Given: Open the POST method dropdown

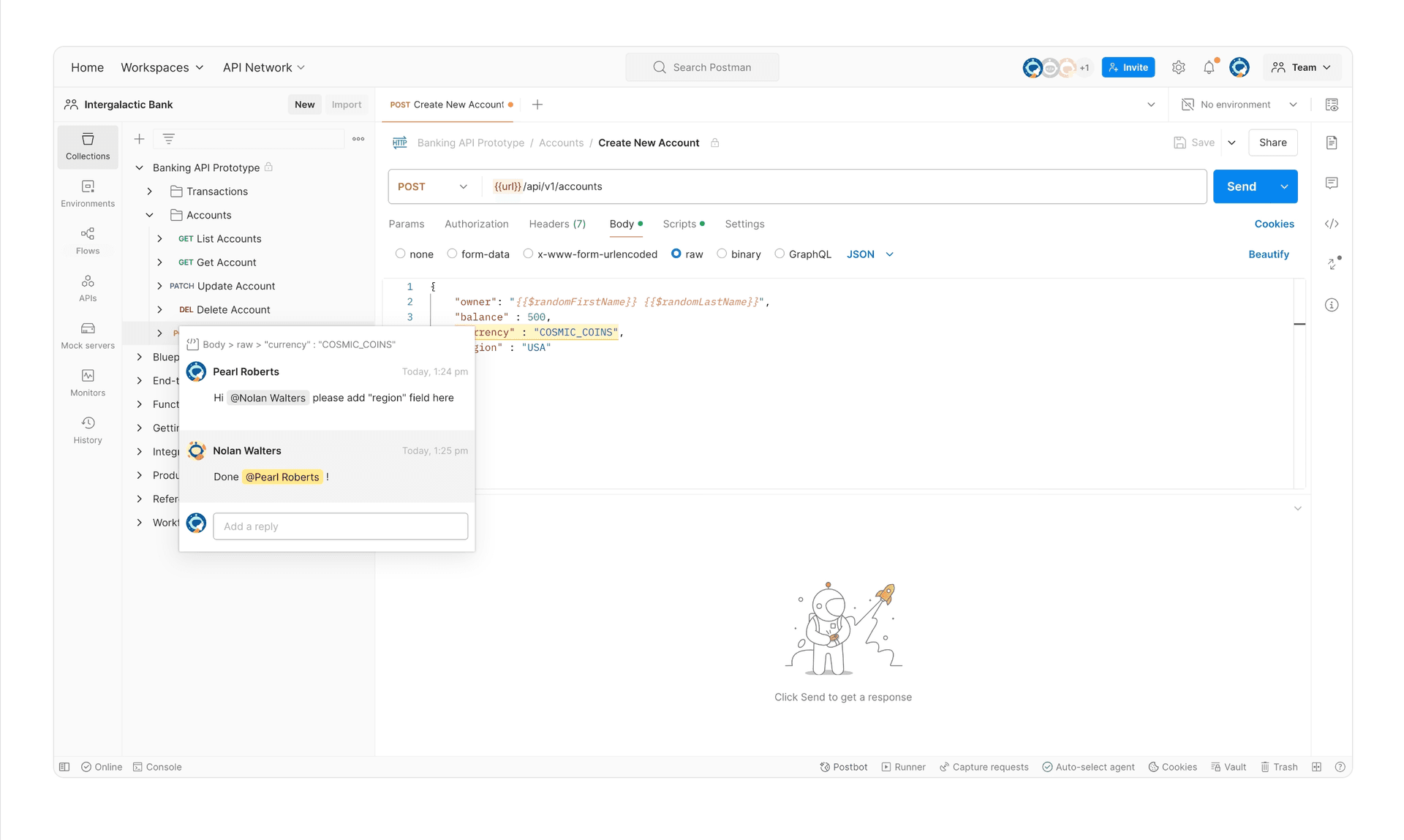Looking at the screenshot, I should click(433, 186).
